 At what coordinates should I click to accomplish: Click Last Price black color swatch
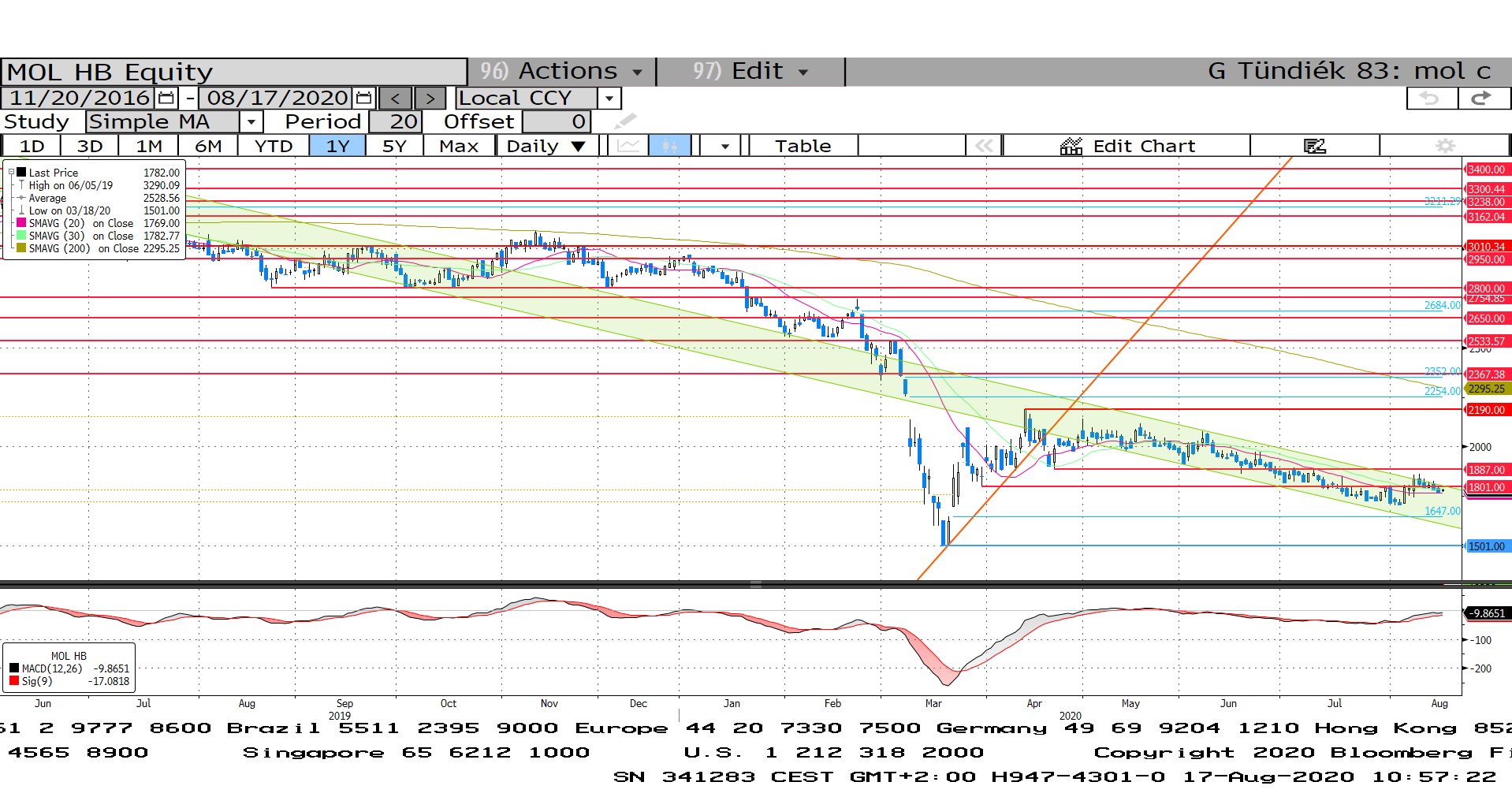[x=21, y=173]
